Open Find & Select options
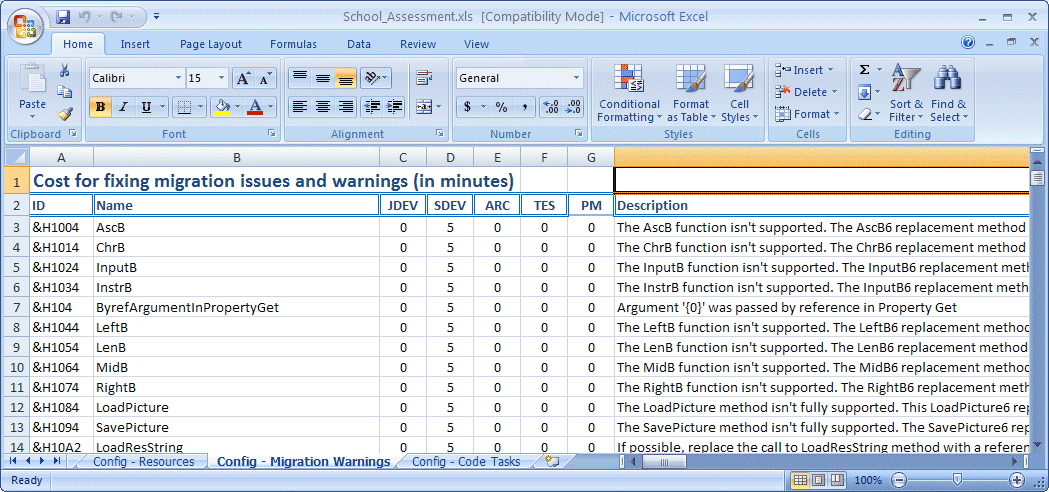 click(x=948, y=92)
